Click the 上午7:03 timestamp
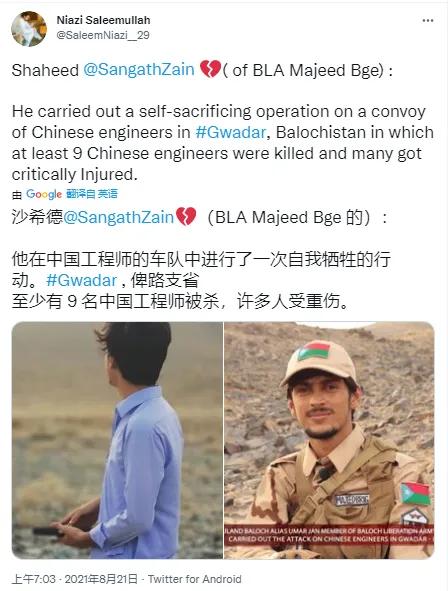Screen dimensions: 448x591 (34, 579)
